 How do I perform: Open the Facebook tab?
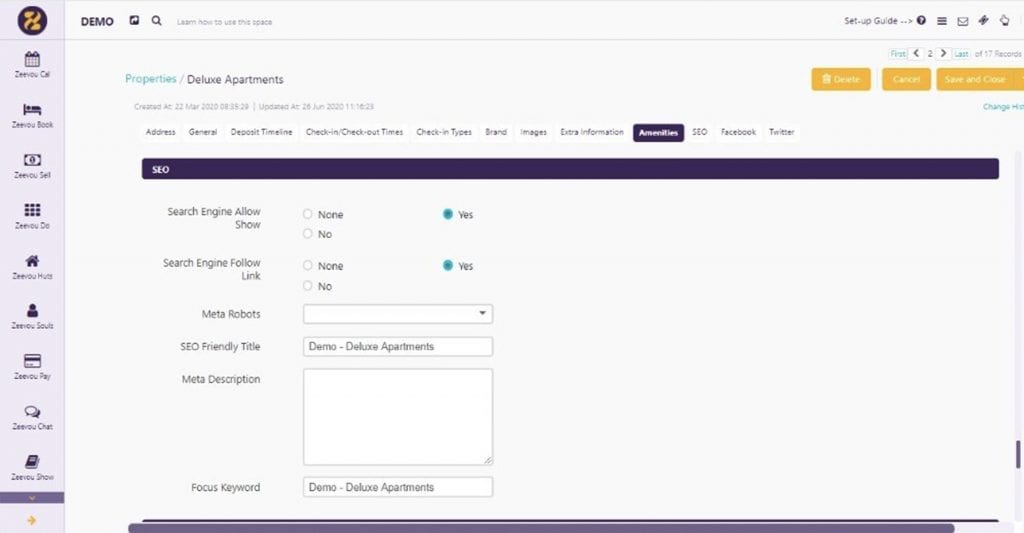(x=738, y=132)
